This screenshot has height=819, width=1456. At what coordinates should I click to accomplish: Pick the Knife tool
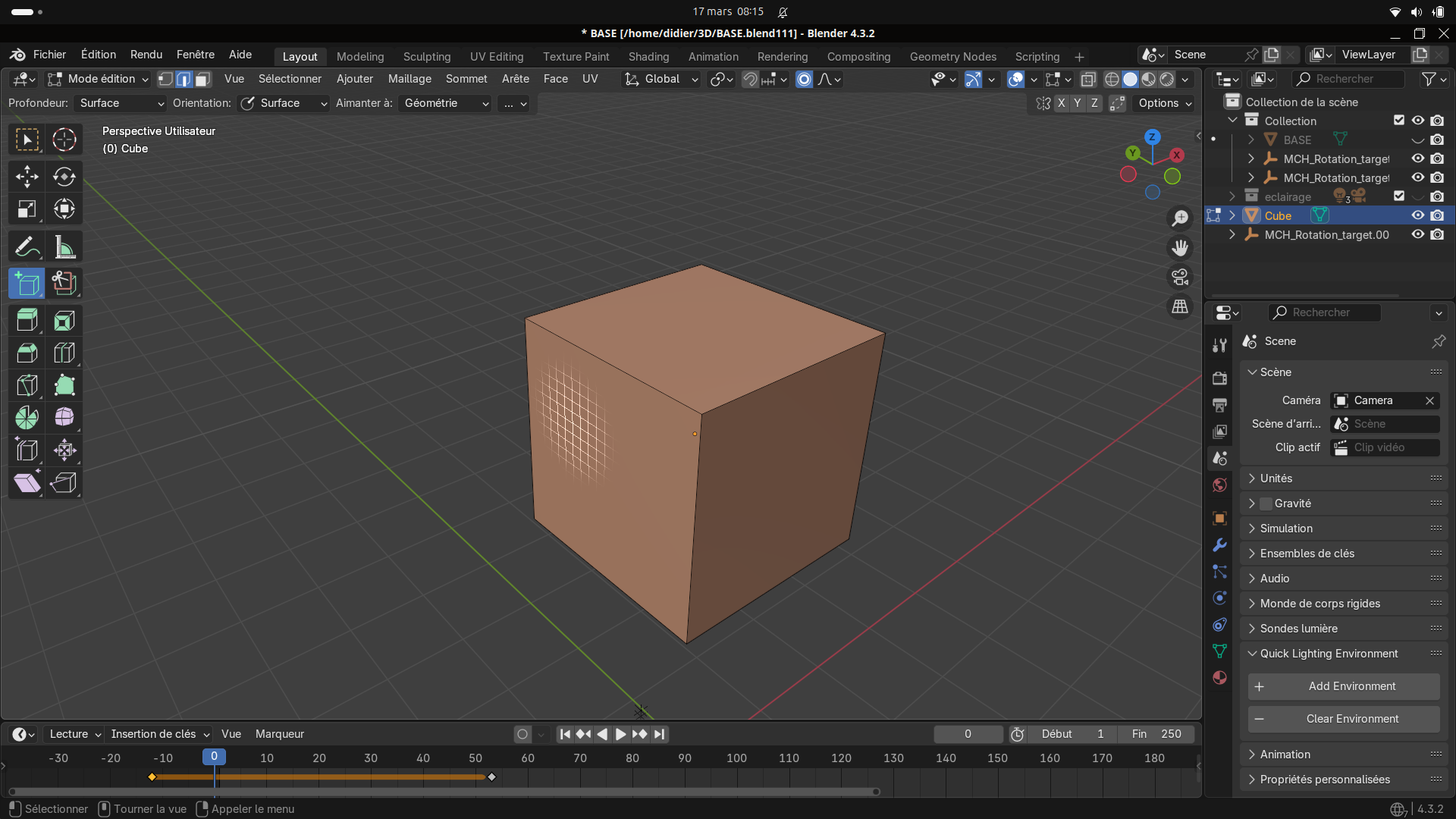pyautogui.click(x=27, y=385)
